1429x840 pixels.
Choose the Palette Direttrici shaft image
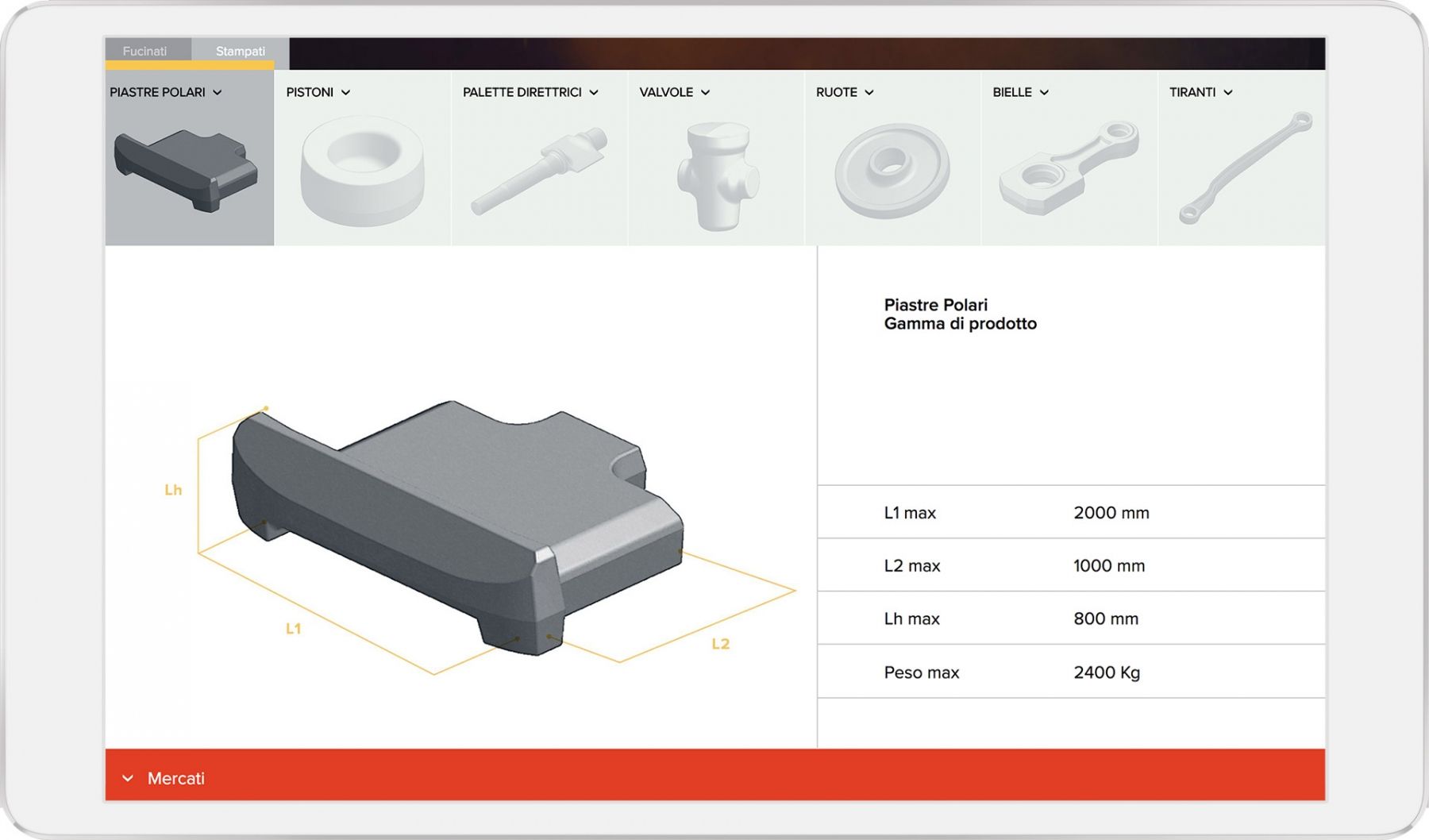[539, 171]
